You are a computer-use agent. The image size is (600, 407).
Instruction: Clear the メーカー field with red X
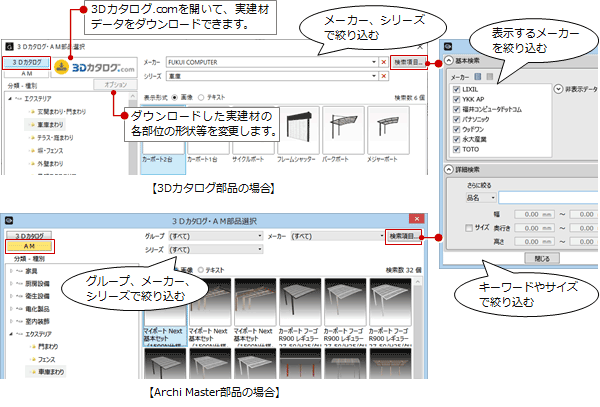click(384, 62)
